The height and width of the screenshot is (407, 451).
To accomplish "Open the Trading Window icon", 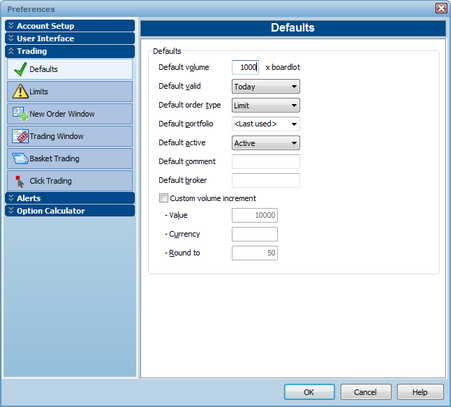I will tap(20, 136).
